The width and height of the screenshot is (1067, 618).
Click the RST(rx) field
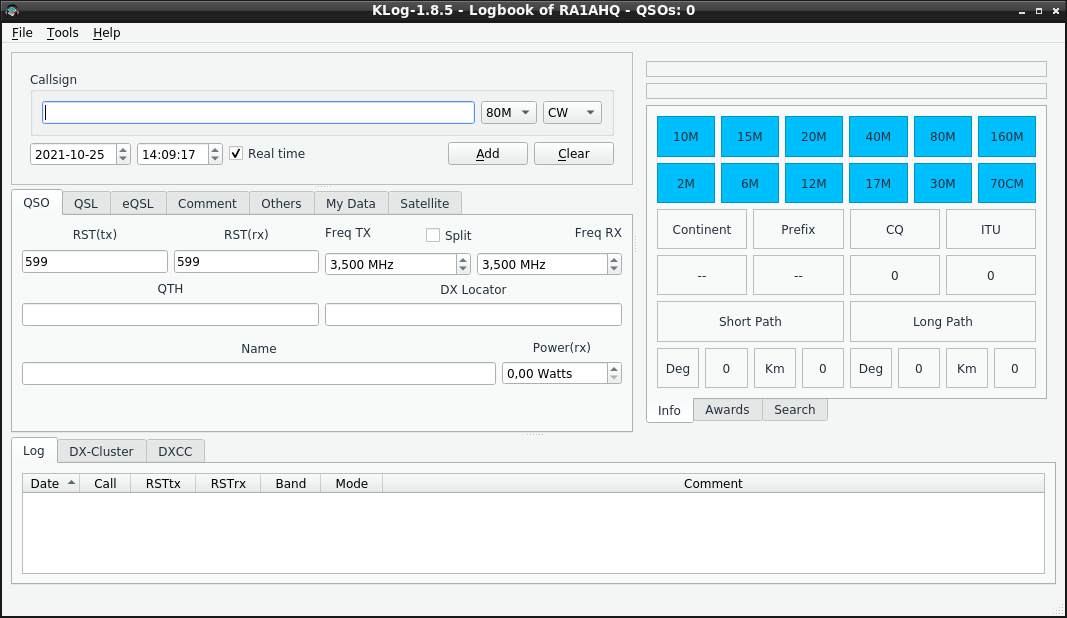(x=246, y=261)
